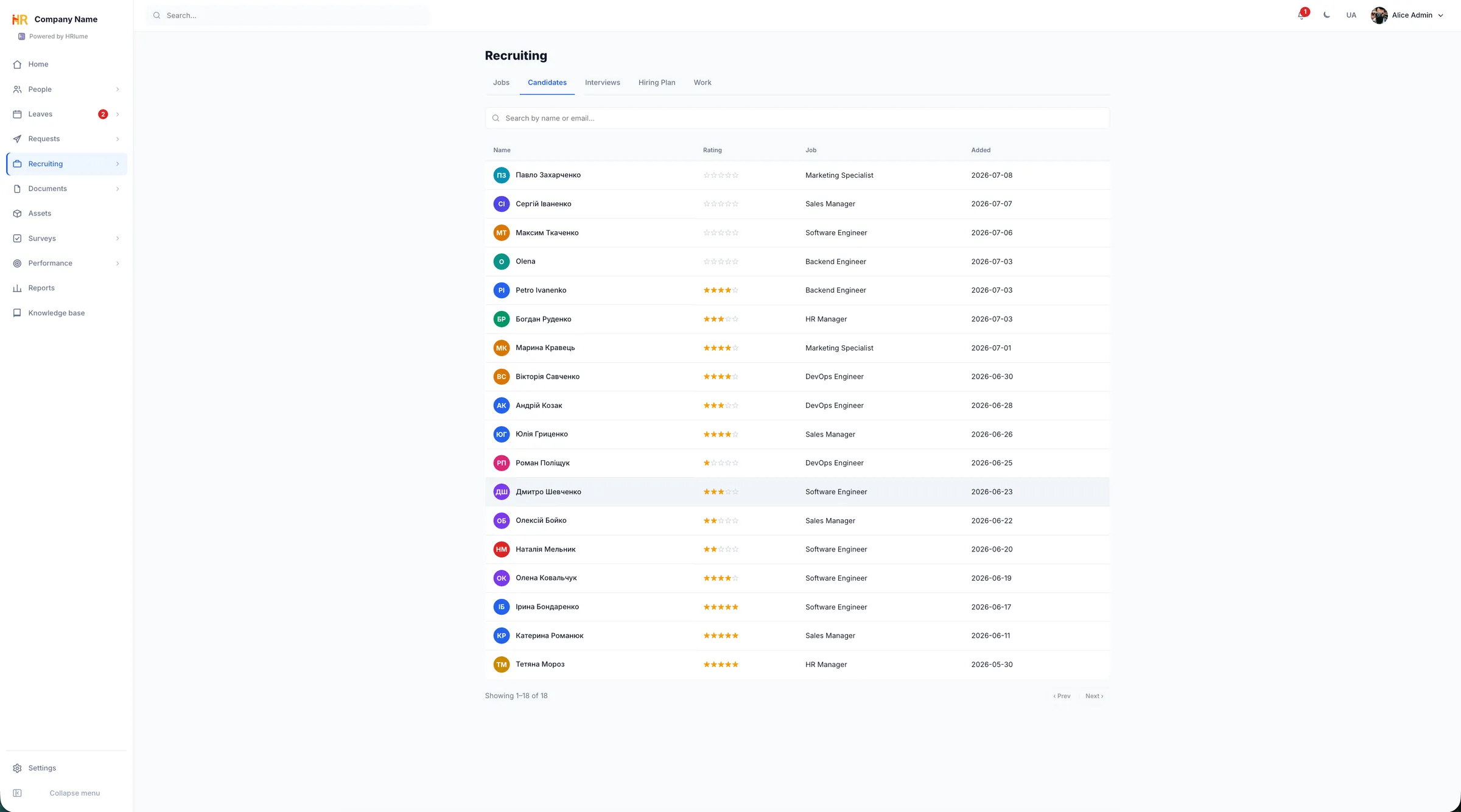Open the Reports bar-chart icon
Viewport: 1461px width, 812px height.
pyautogui.click(x=17, y=288)
